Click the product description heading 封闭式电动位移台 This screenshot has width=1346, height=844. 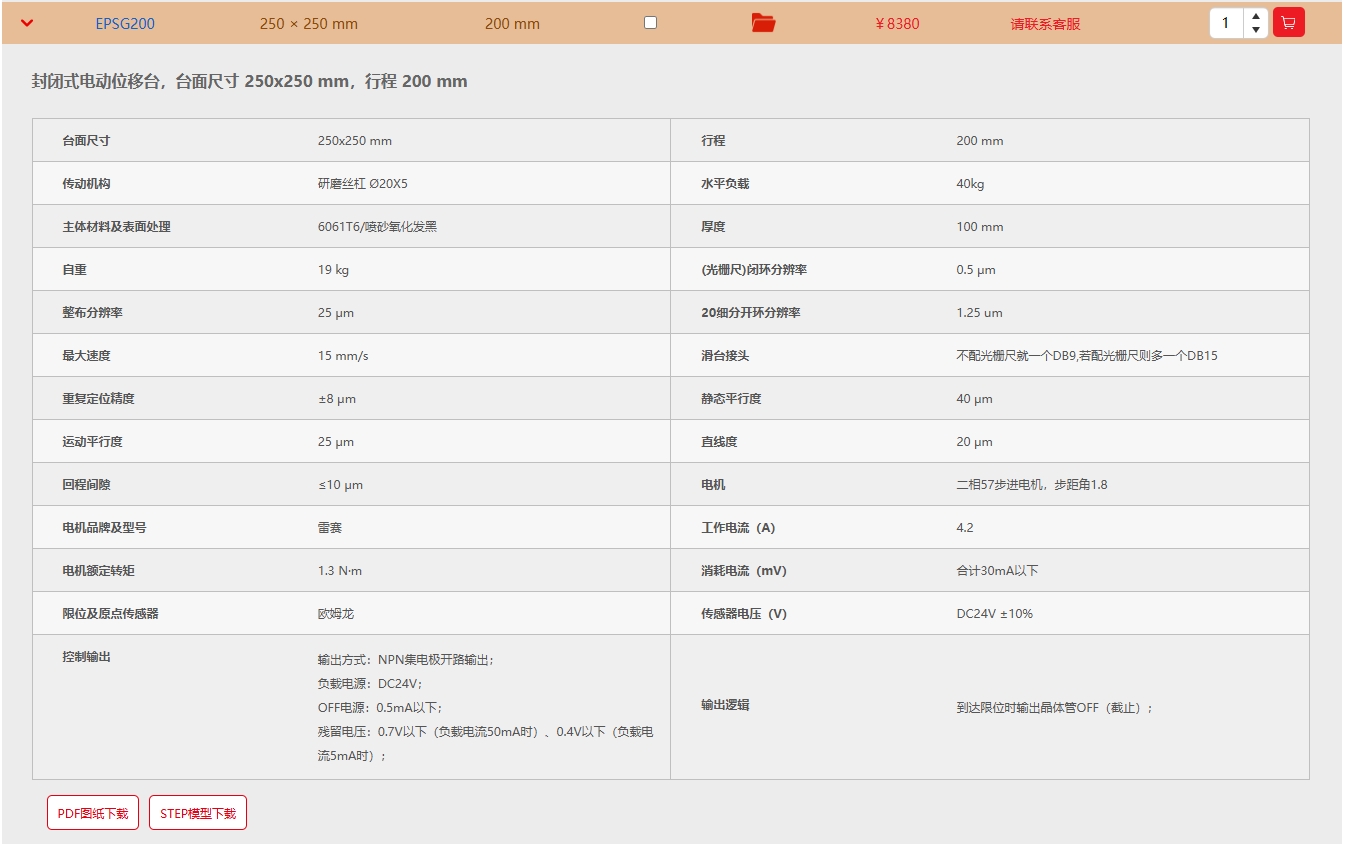[249, 82]
